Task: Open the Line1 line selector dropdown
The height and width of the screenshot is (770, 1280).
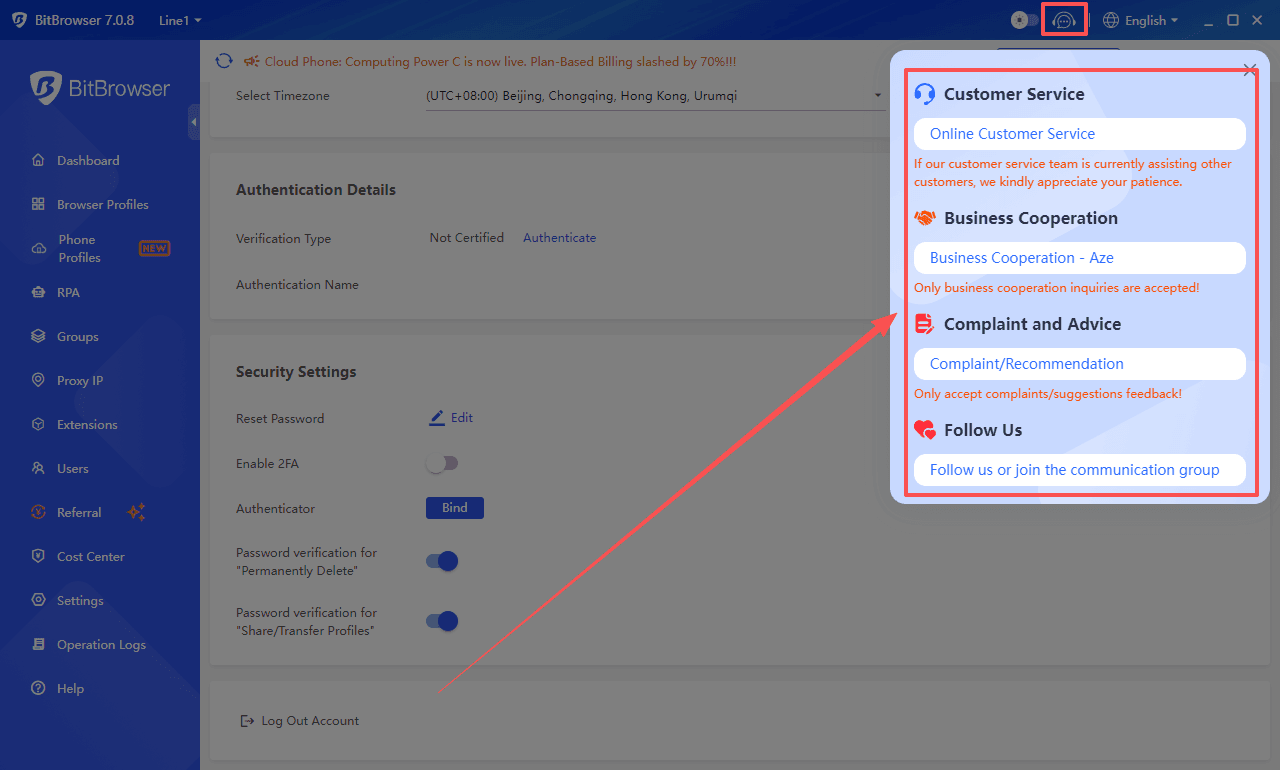Action: pos(180,20)
